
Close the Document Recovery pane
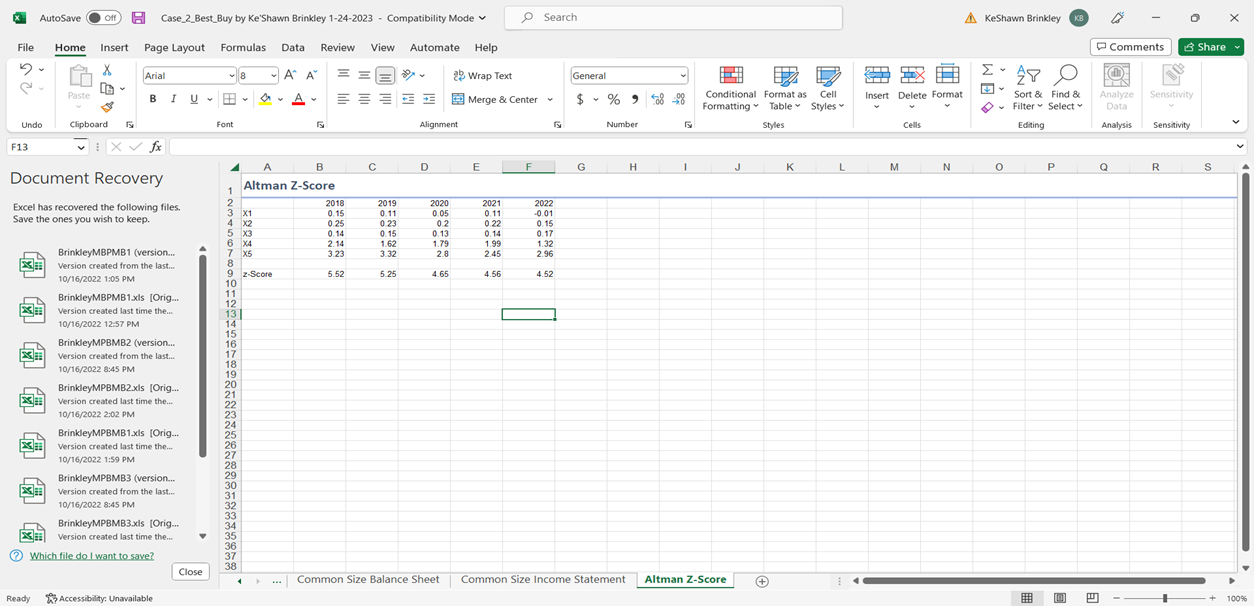tap(190, 571)
